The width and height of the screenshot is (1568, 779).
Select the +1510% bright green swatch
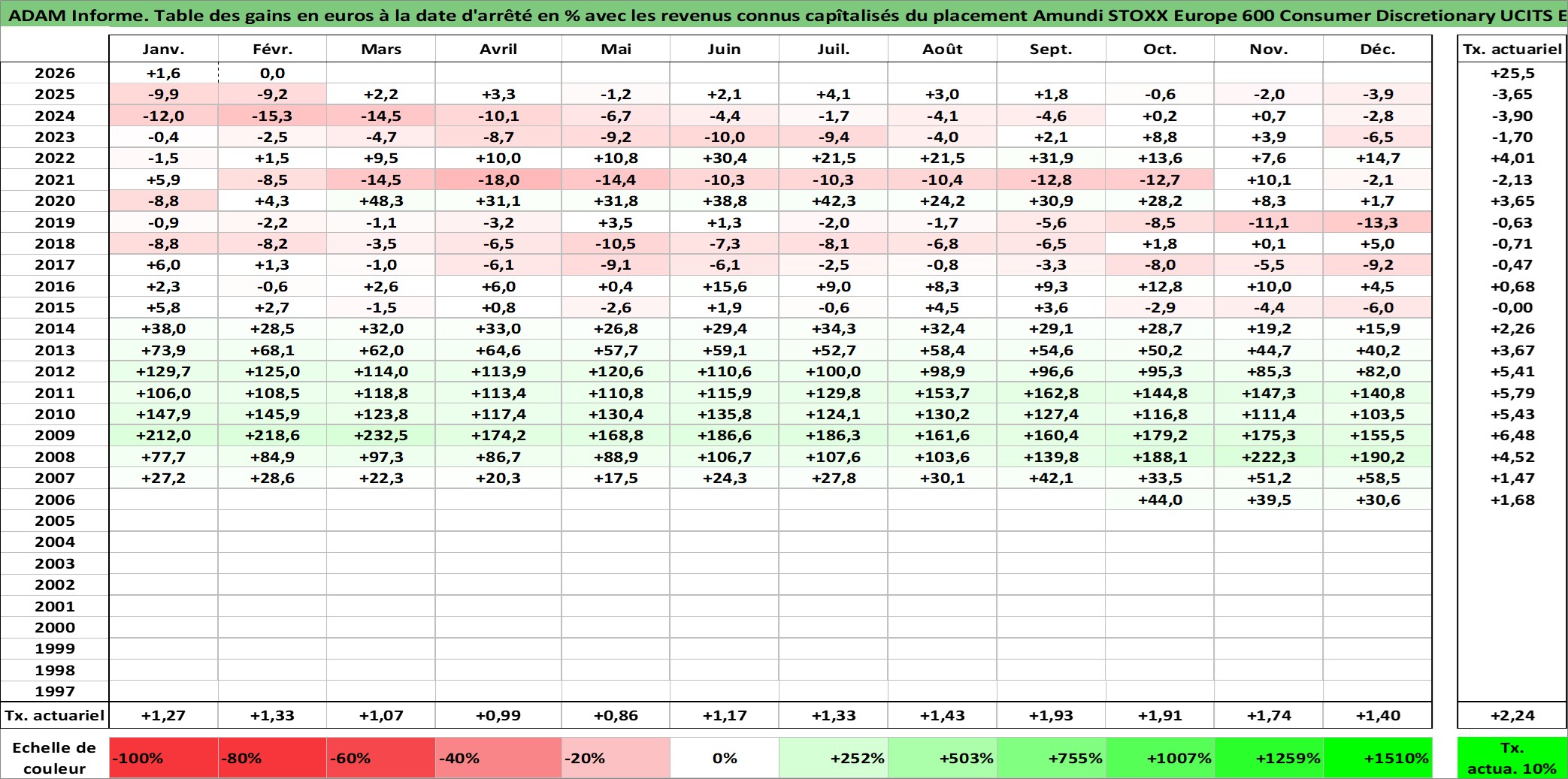(1378, 758)
